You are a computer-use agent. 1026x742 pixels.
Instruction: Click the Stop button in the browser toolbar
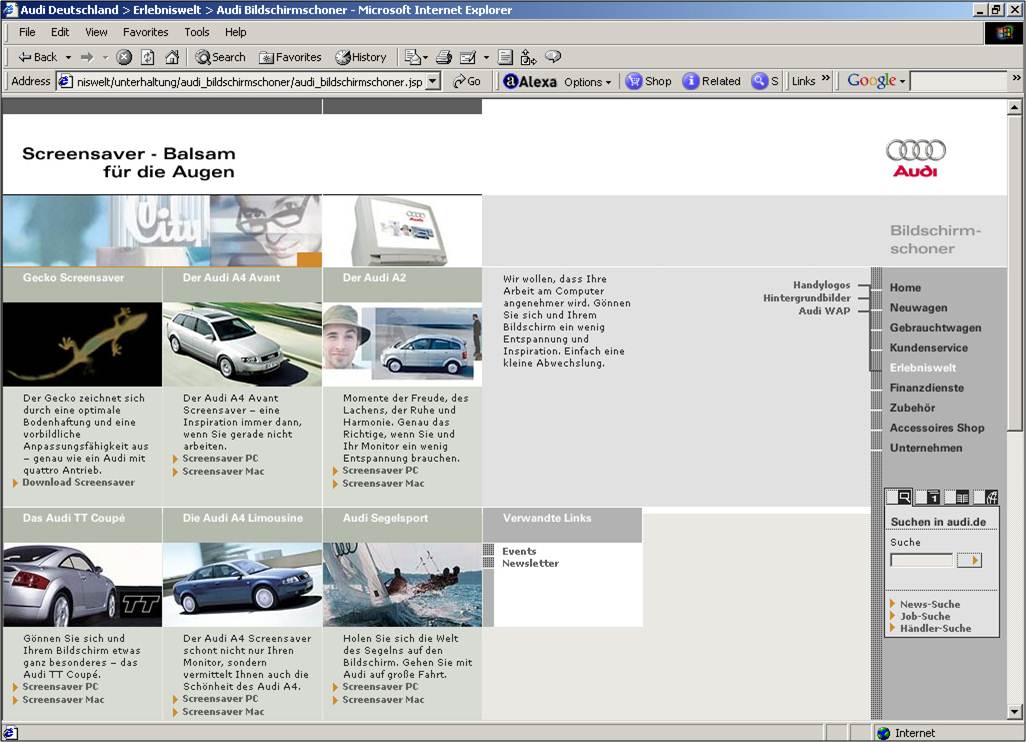pos(124,57)
